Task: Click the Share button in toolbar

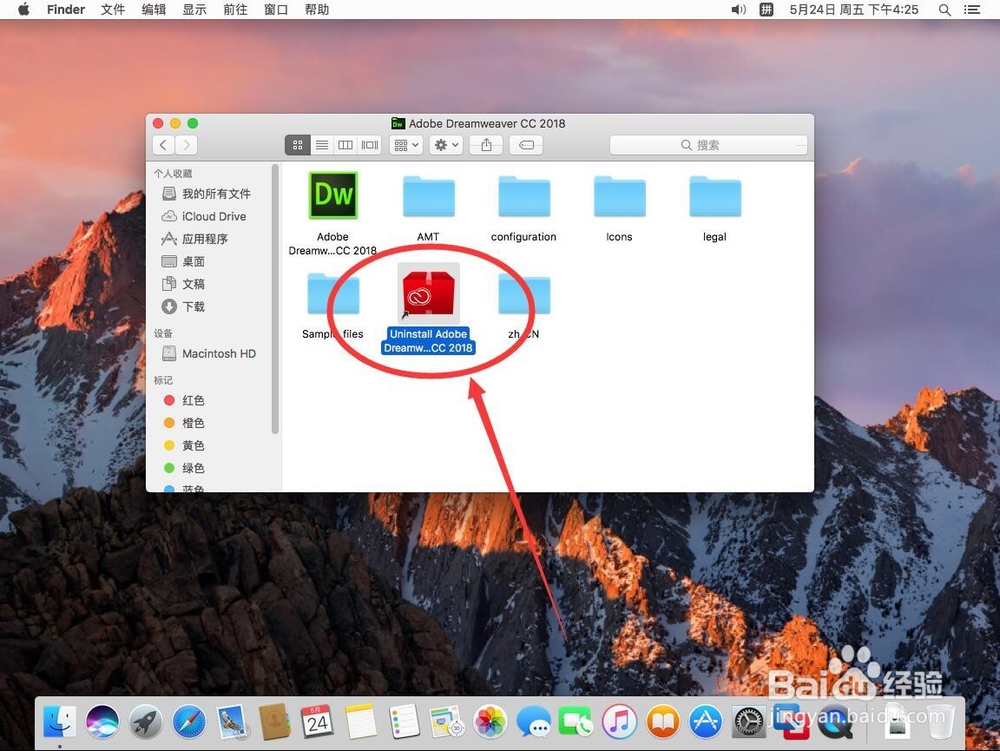Action: click(486, 145)
